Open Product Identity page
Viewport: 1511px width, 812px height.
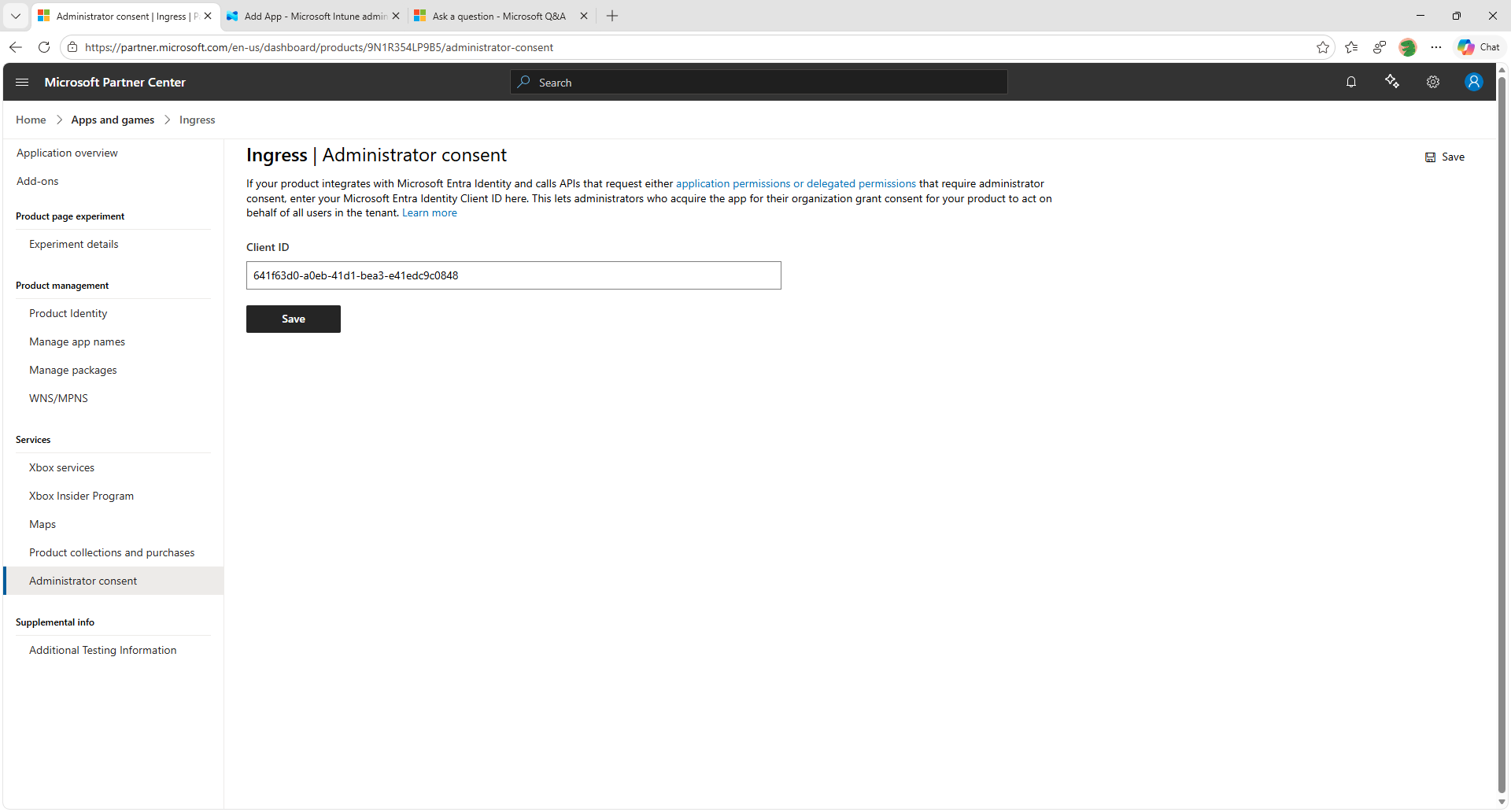[68, 313]
